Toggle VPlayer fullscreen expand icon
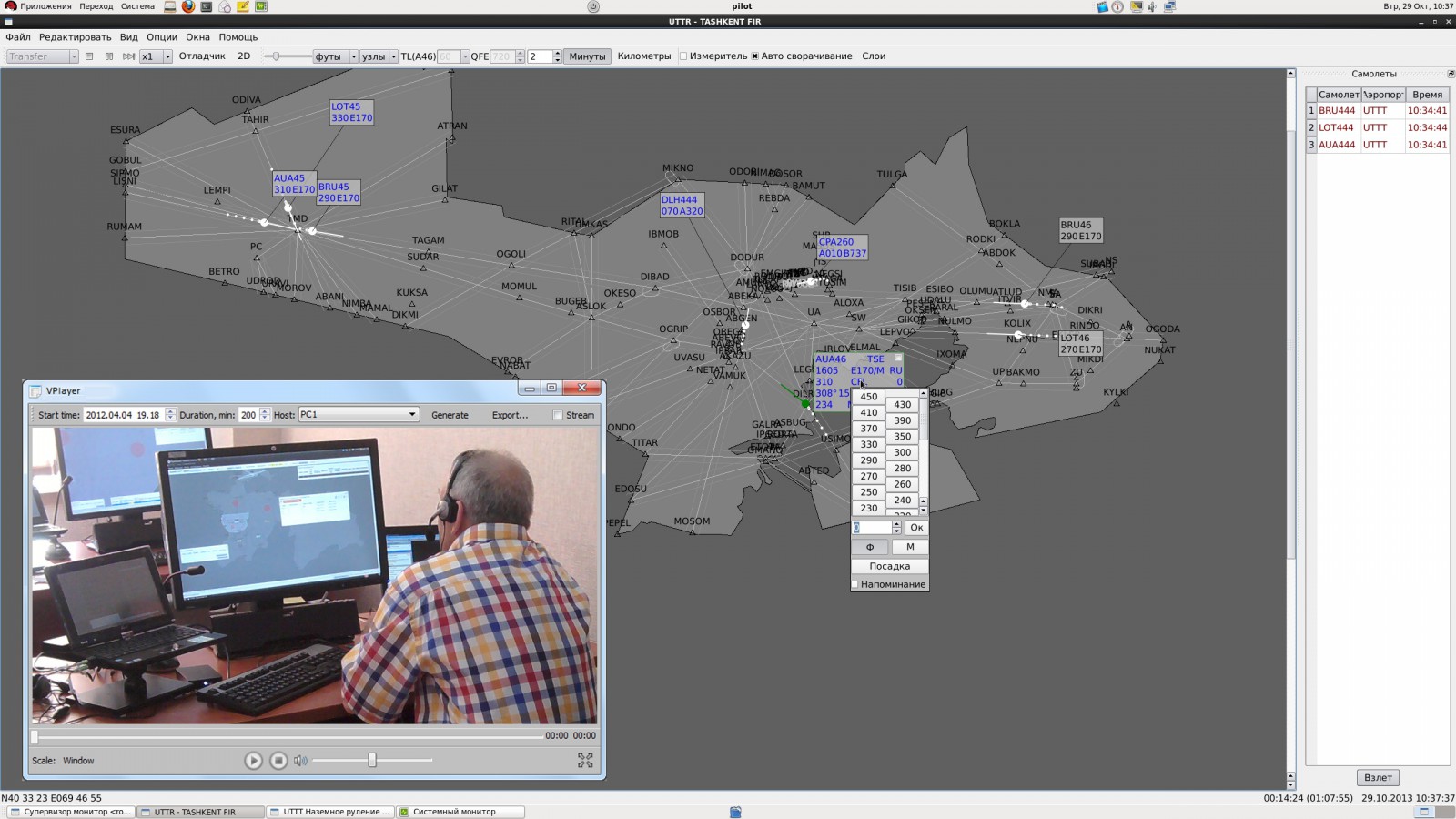This screenshot has width=1456, height=819. pos(585,760)
